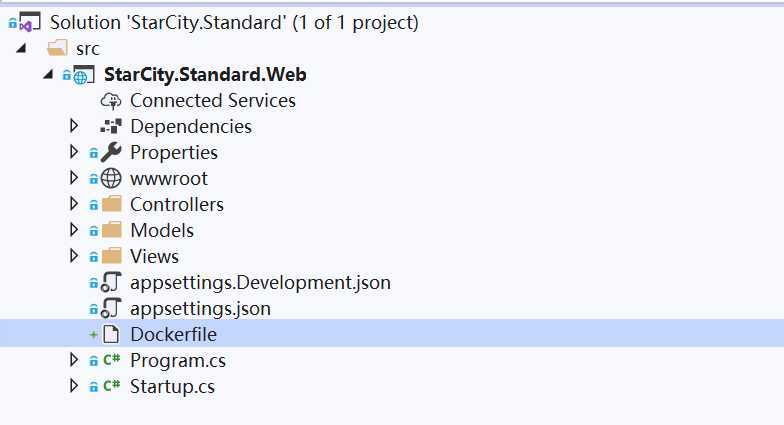Click the Visual Studio solution icon
The width and height of the screenshot is (784, 425).
pyautogui.click(x=29, y=22)
